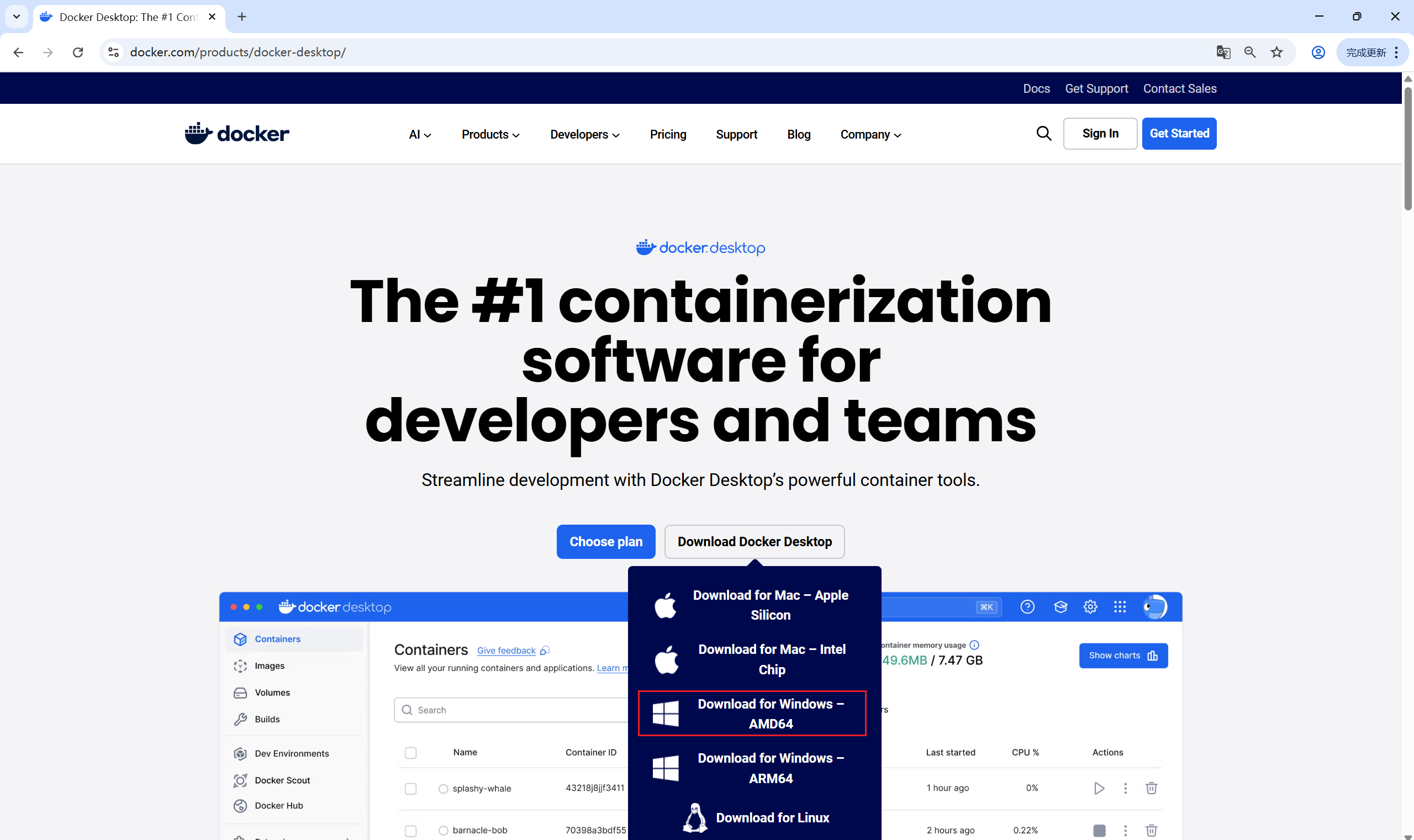Click the help question mark icon in Docker Desktop
This screenshot has height=840, width=1414.
pyautogui.click(x=1027, y=607)
